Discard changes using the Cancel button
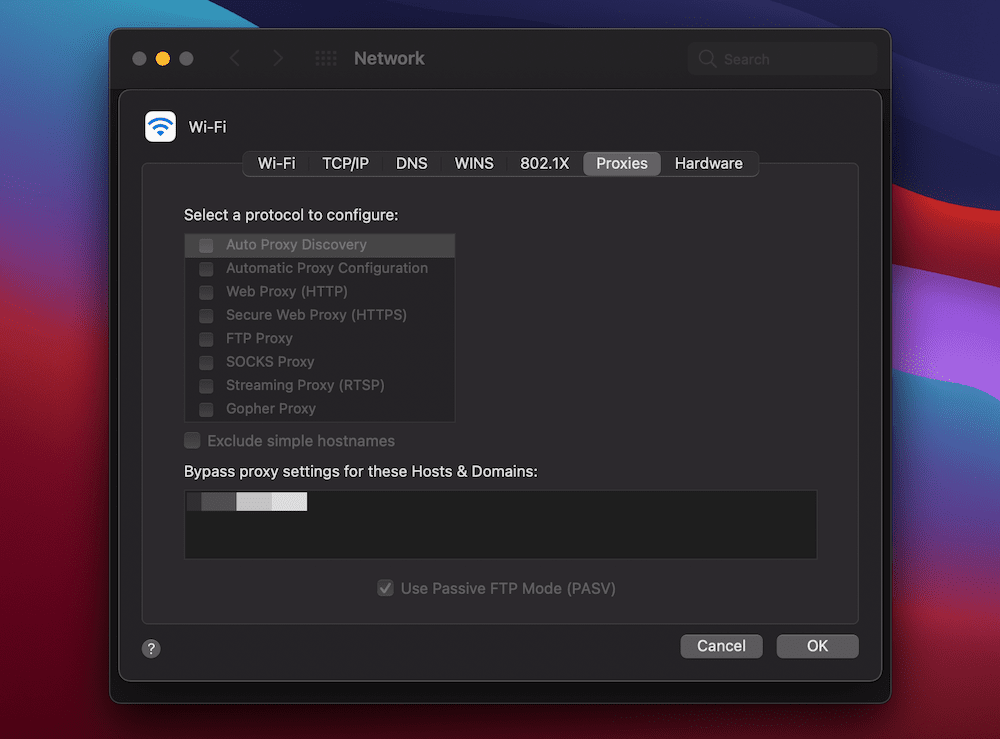 click(x=721, y=645)
